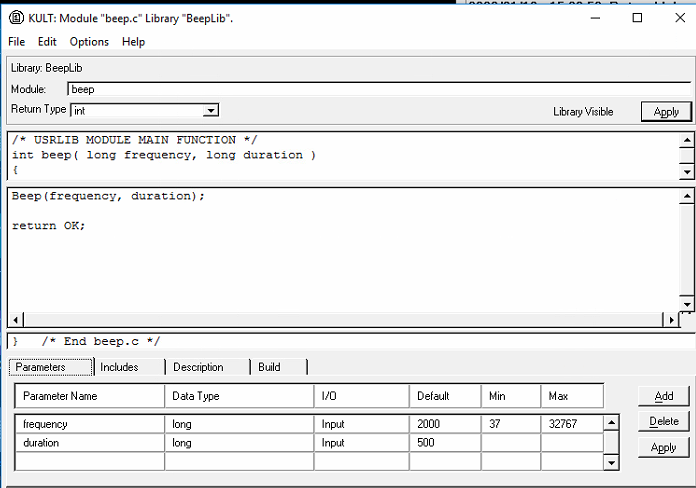Click the I/O column header
Image resolution: width=696 pixels, height=488 pixels.
pos(361,396)
